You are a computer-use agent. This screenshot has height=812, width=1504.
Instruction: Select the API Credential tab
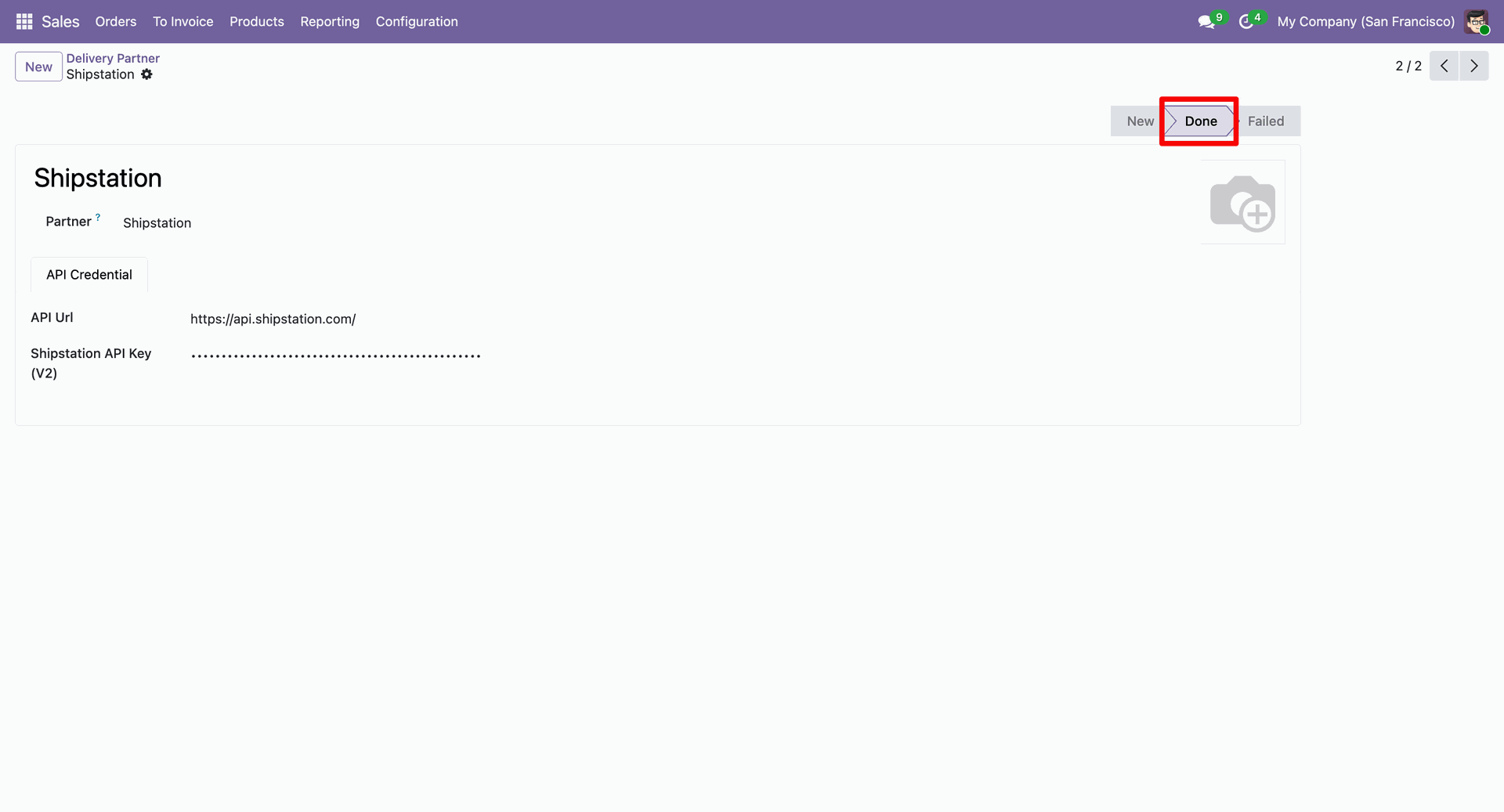[x=89, y=275]
